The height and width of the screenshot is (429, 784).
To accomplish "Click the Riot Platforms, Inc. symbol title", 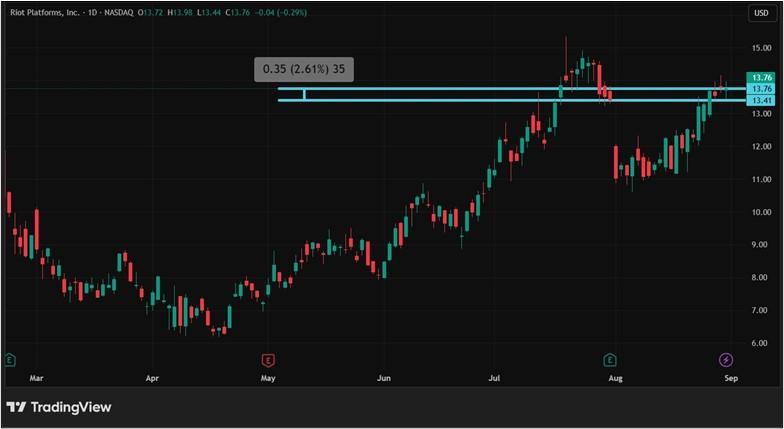I will click(x=46, y=12).
